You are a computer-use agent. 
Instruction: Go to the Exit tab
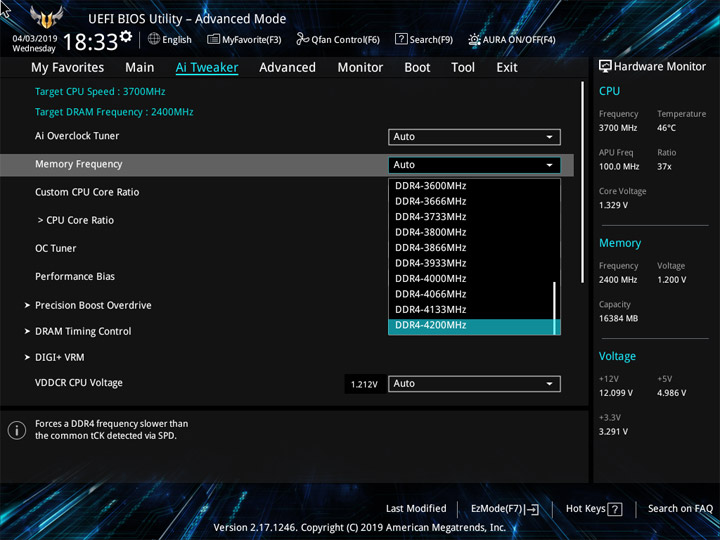(507, 68)
